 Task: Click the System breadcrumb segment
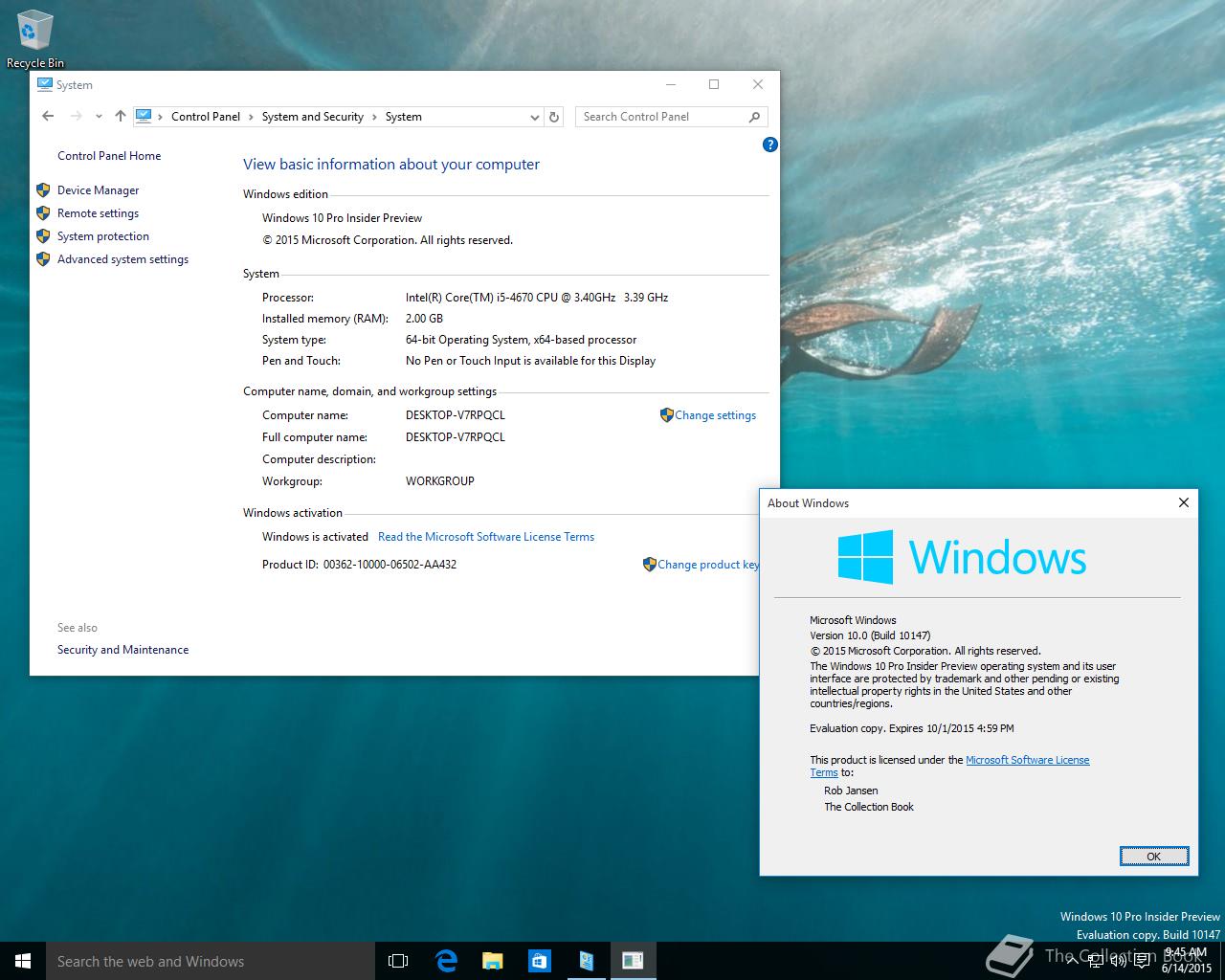tap(404, 117)
